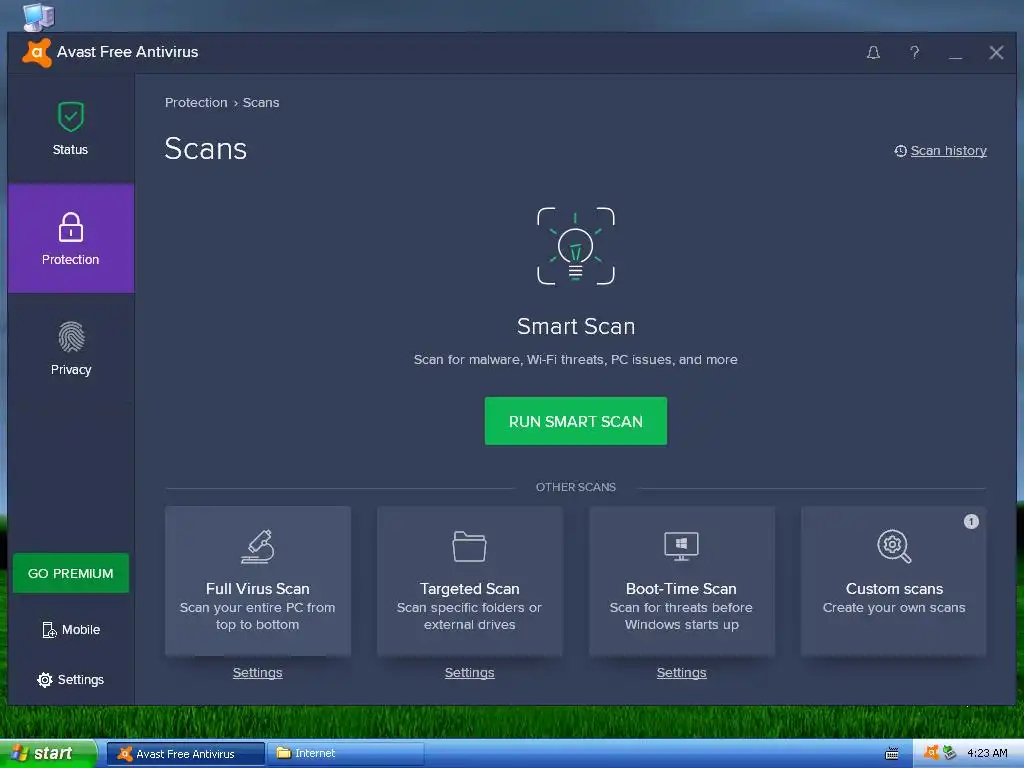Click the scan history clock icon
This screenshot has height=768, width=1024.
tap(901, 151)
